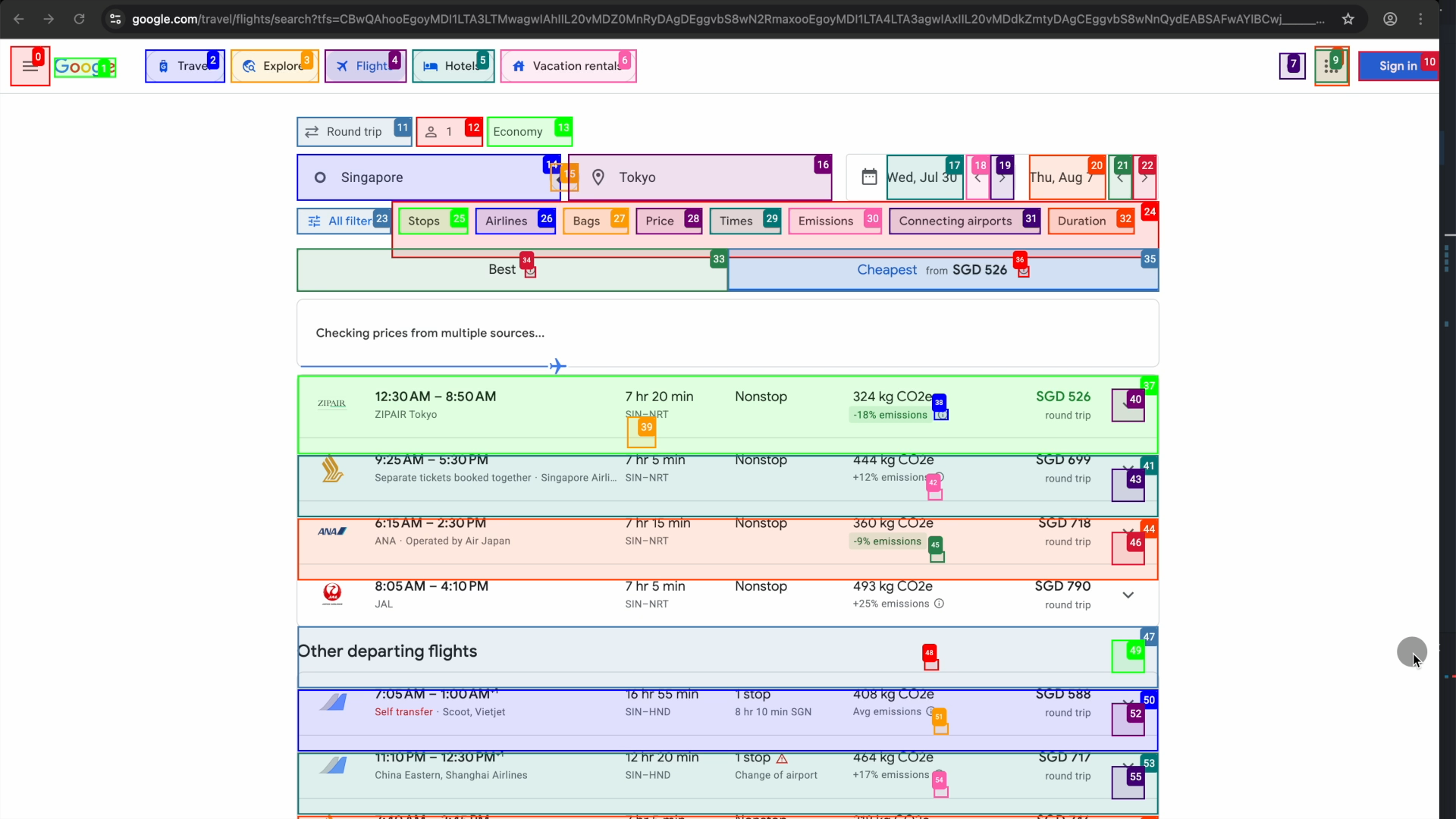1456x819 pixels.
Task: Open emissions info for ZIPAIR flight
Action: (x=941, y=415)
